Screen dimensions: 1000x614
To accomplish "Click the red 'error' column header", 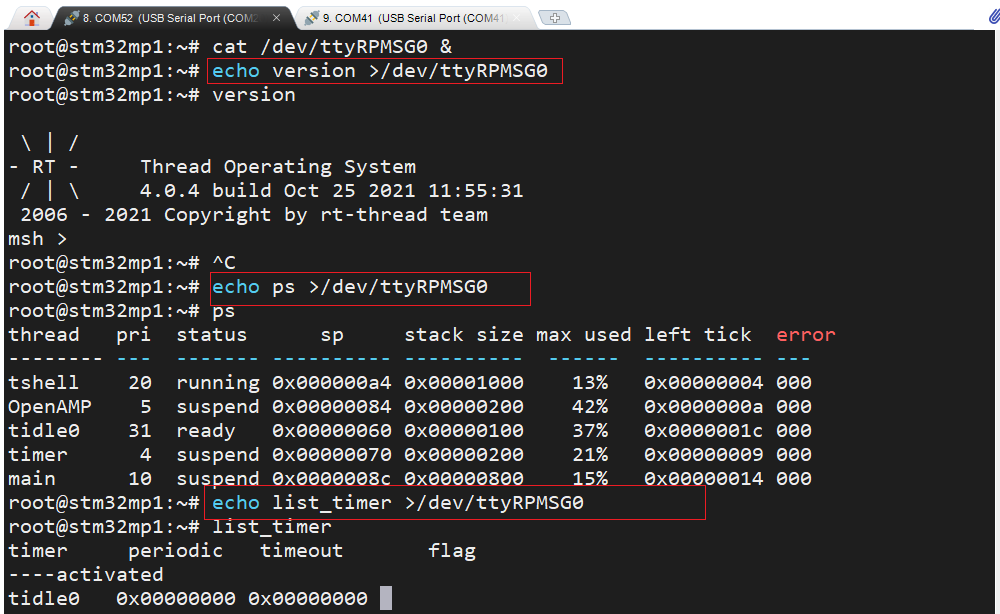I will click(805, 335).
